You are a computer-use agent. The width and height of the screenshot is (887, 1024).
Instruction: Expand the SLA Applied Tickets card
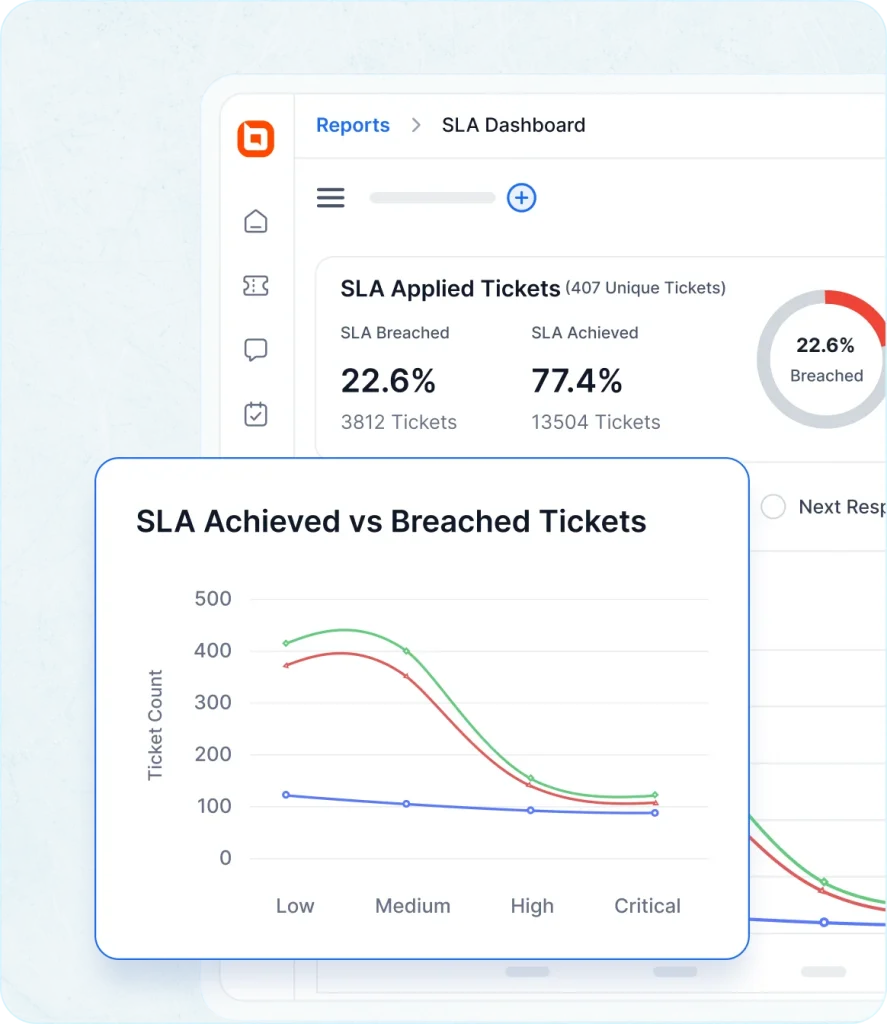tap(449, 289)
